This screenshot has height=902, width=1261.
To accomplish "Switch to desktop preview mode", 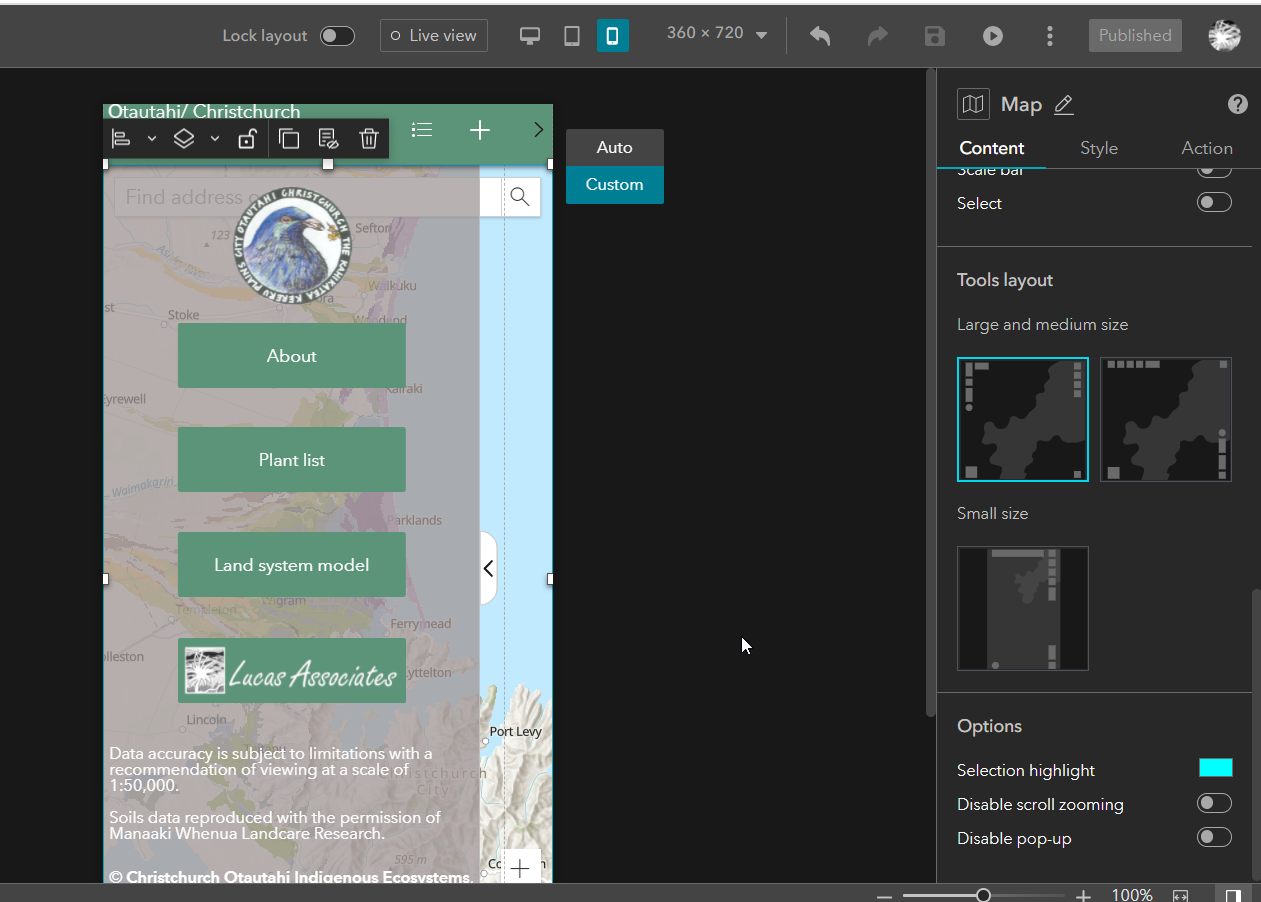I will (529, 35).
